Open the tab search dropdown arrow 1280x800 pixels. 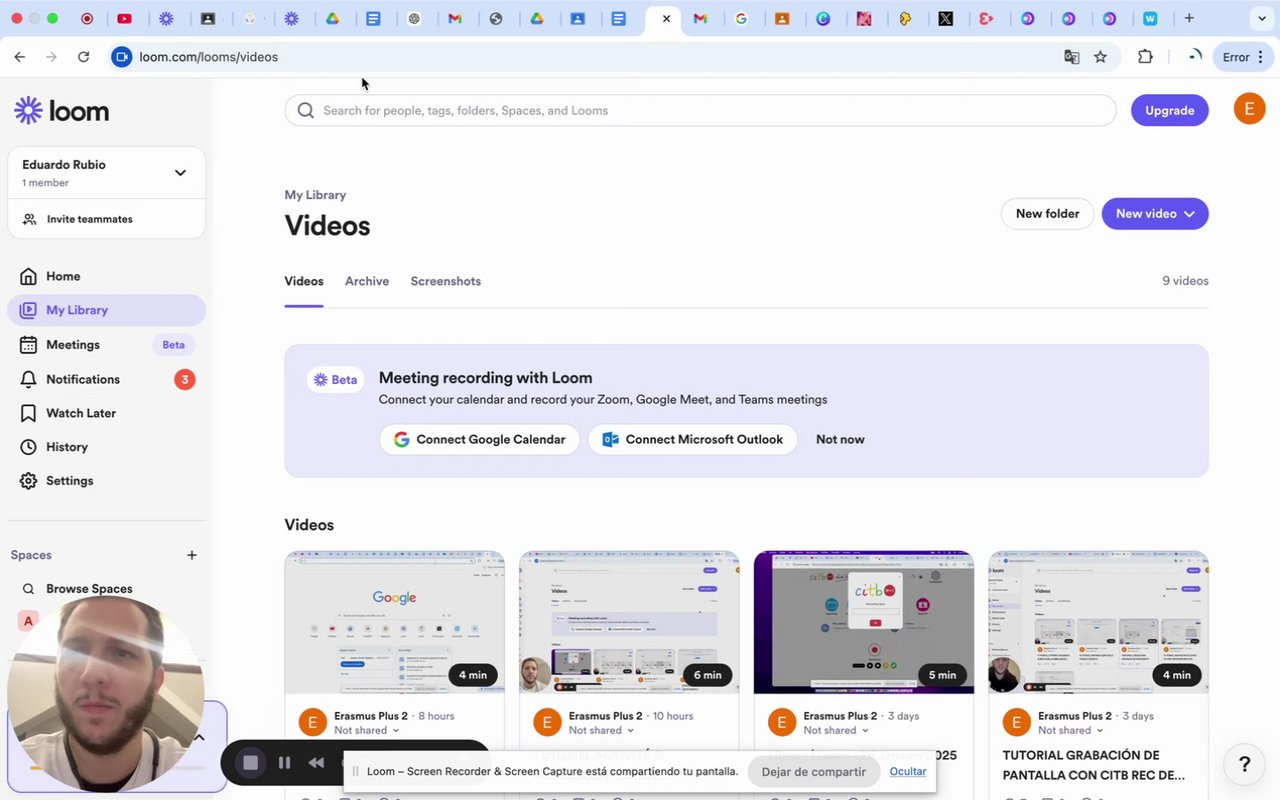click(1262, 18)
